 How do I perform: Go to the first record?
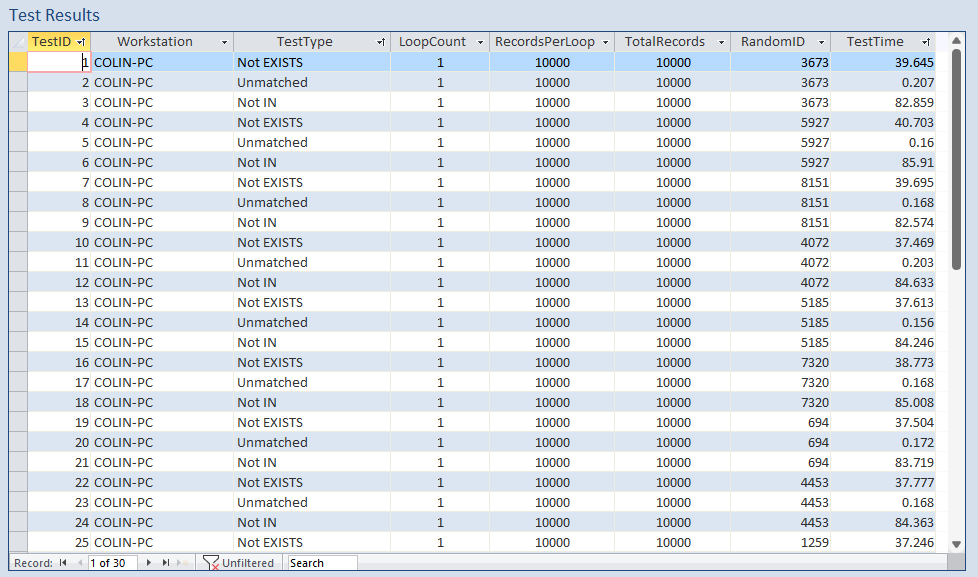click(x=63, y=563)
